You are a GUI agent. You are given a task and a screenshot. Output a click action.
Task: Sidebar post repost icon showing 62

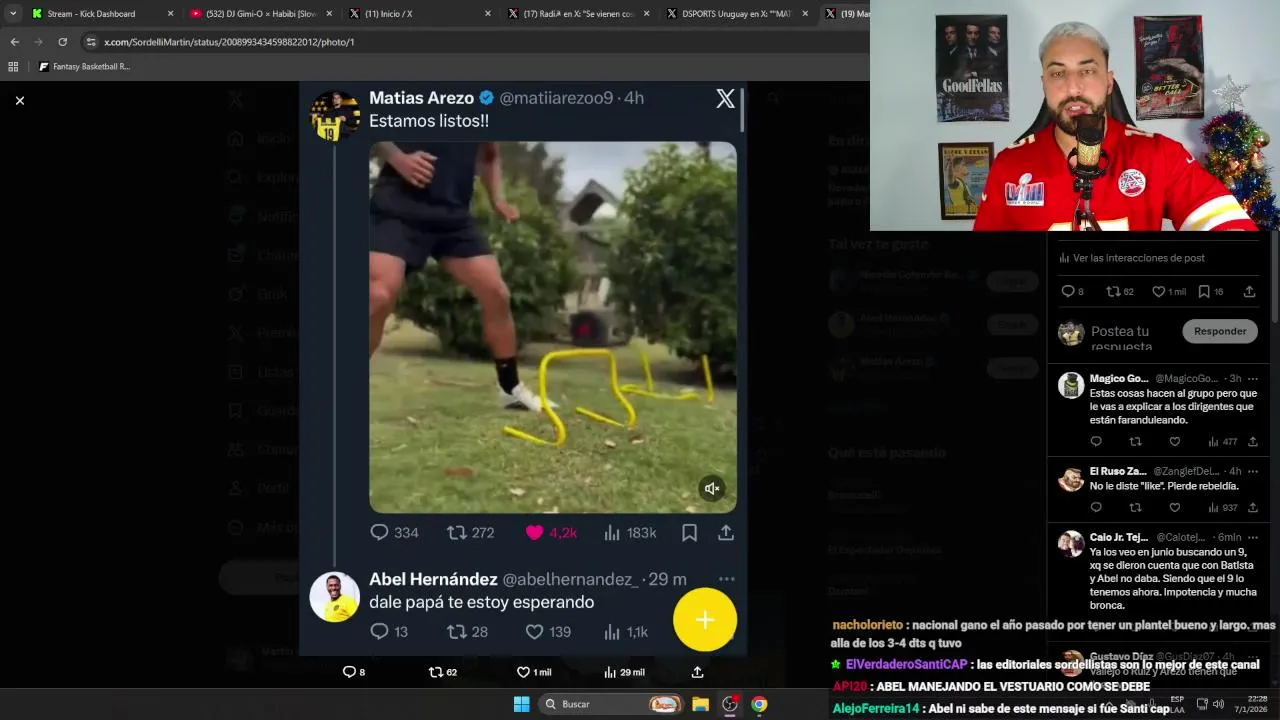(x=1120, y=292)
